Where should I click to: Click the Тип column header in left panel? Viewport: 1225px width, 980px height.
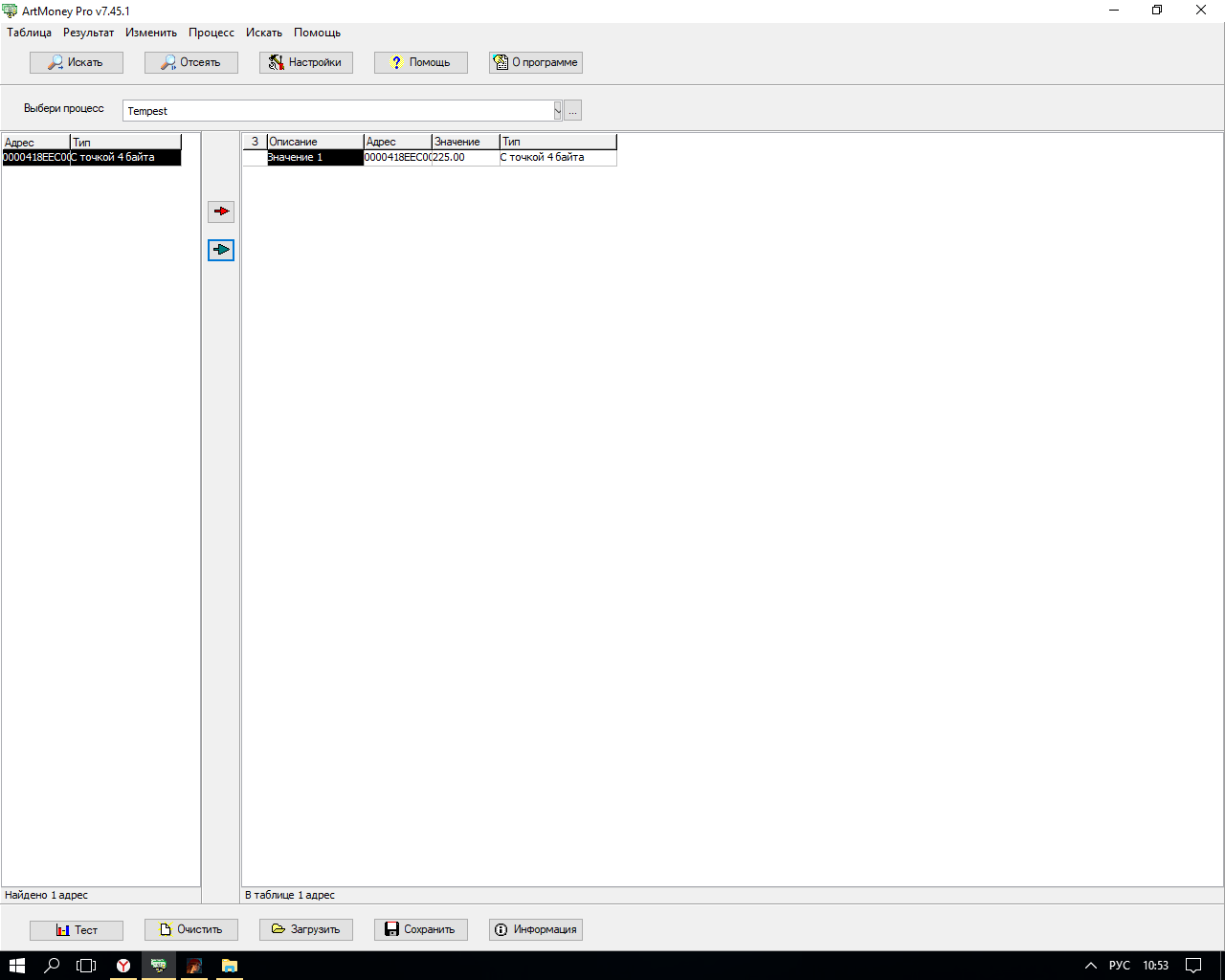[x=125, y=142]
